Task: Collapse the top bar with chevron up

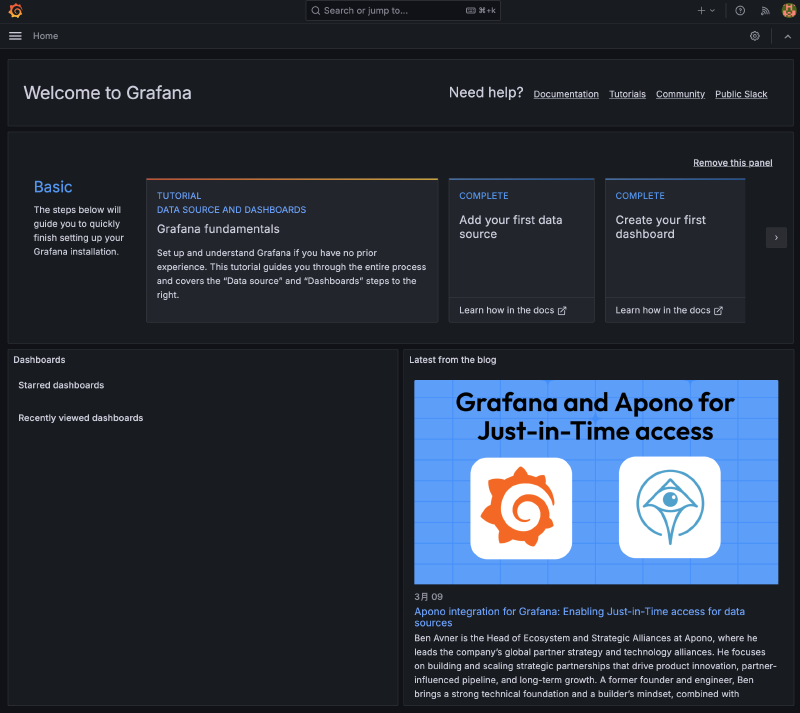Action: (787, 36)
